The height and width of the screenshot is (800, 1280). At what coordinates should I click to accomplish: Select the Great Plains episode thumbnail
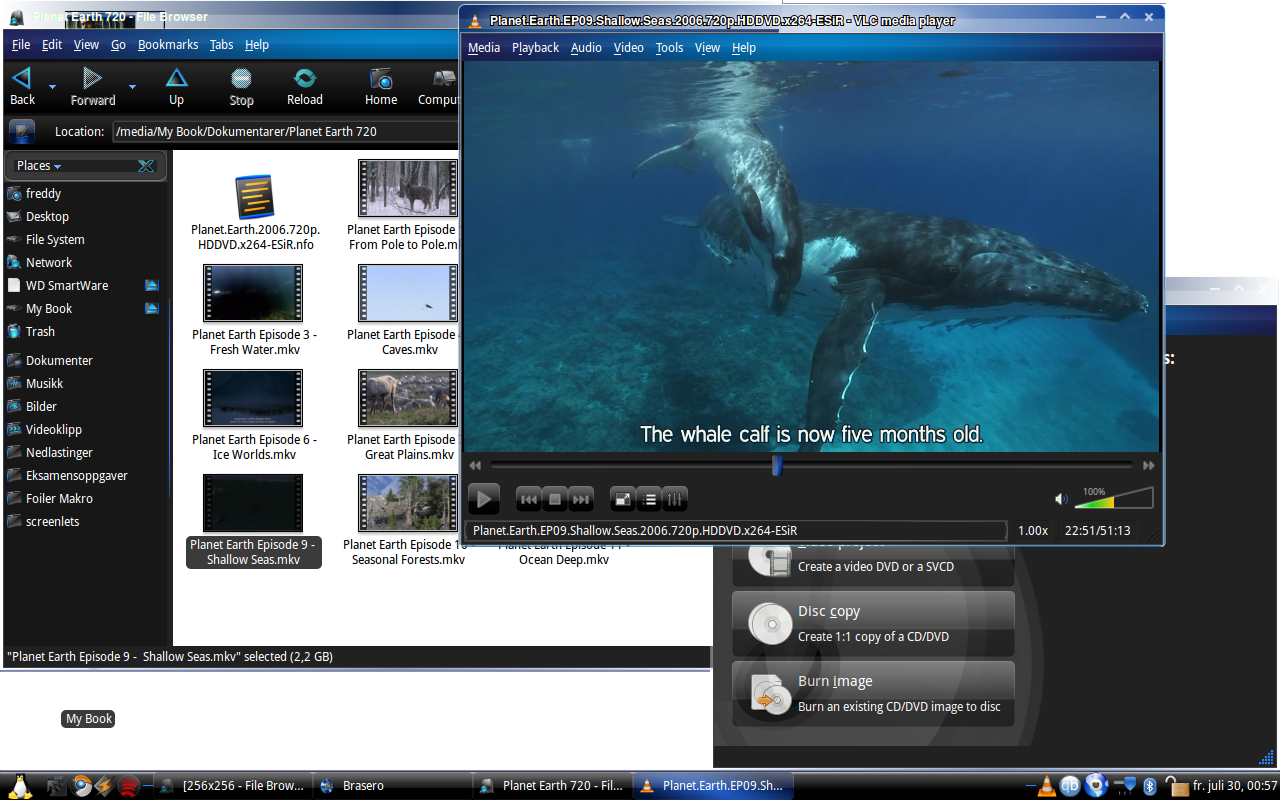(408, 398)
